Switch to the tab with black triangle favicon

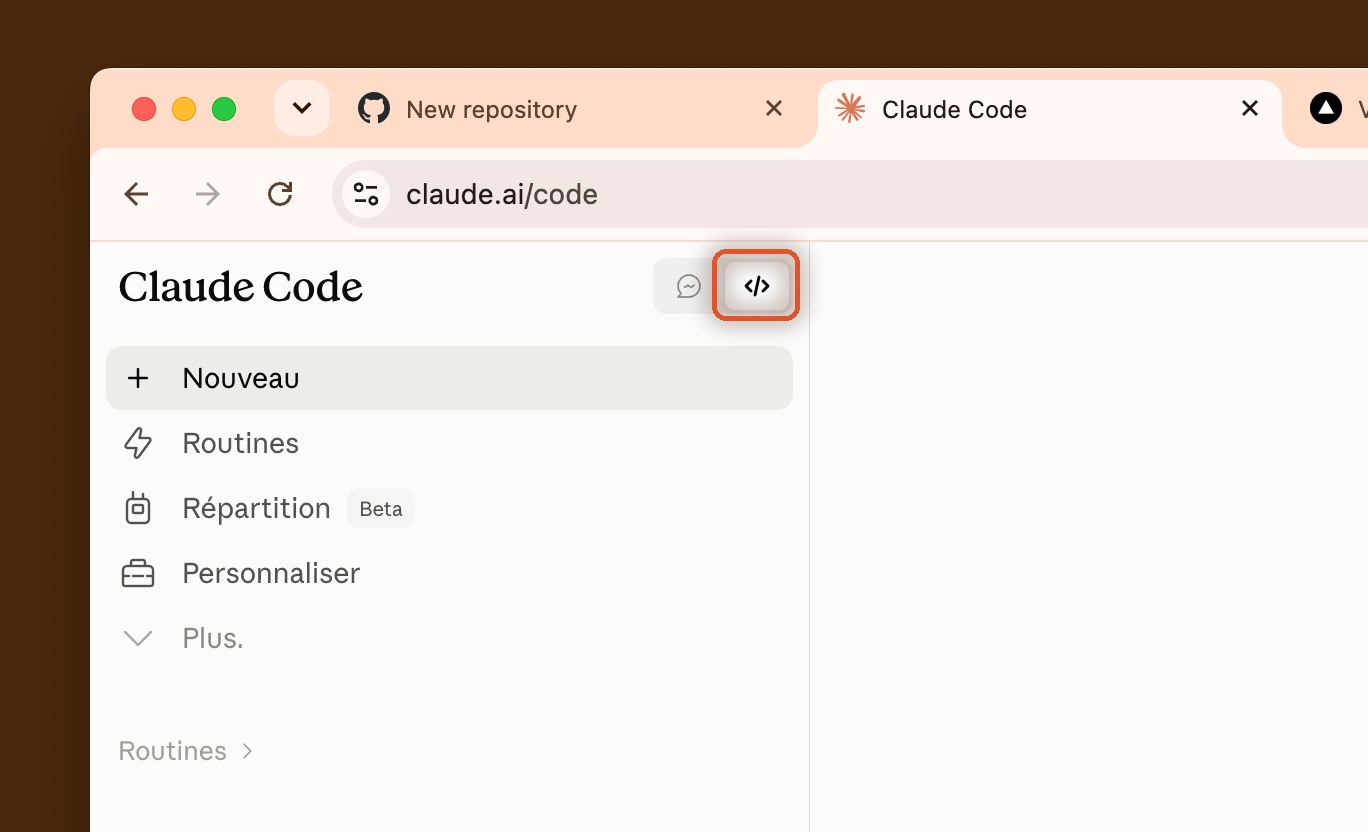[1326, 108]
